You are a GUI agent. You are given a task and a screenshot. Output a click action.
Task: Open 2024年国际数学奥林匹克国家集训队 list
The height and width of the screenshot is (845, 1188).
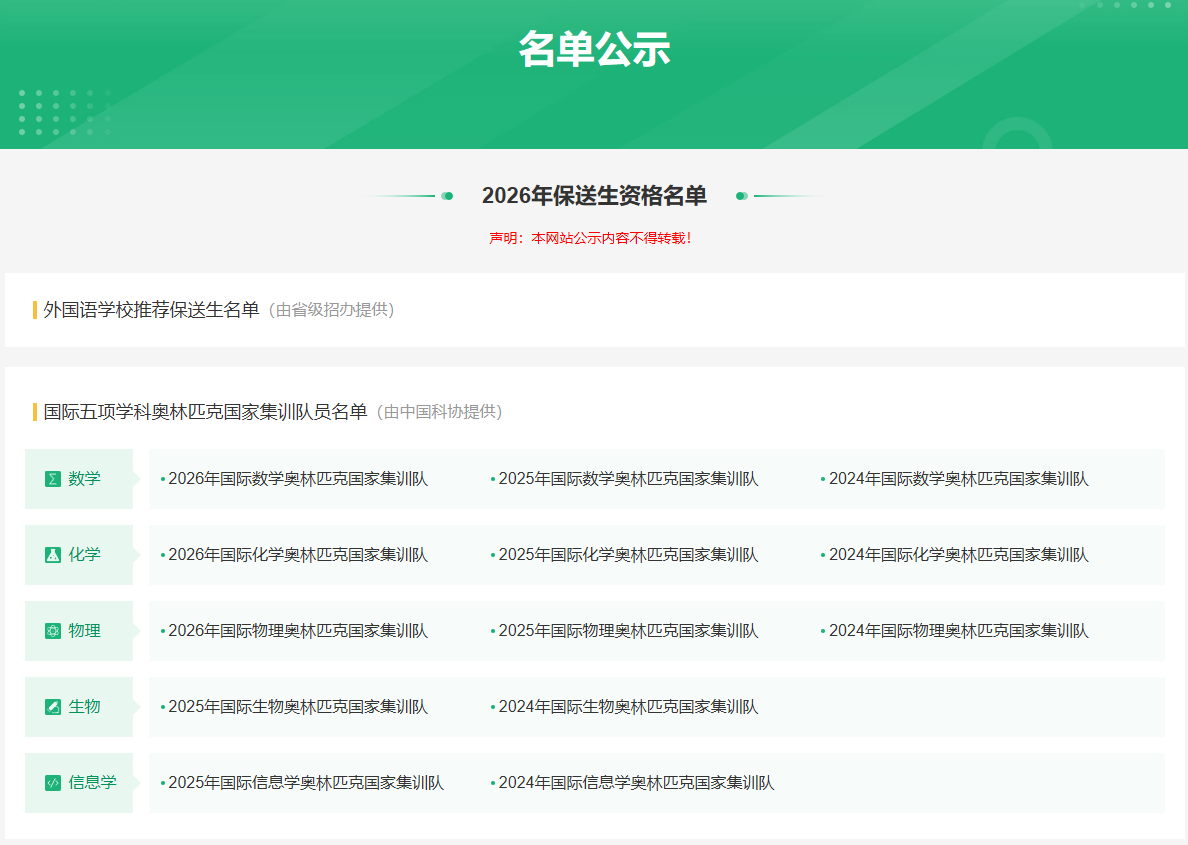tap(958, 479)
